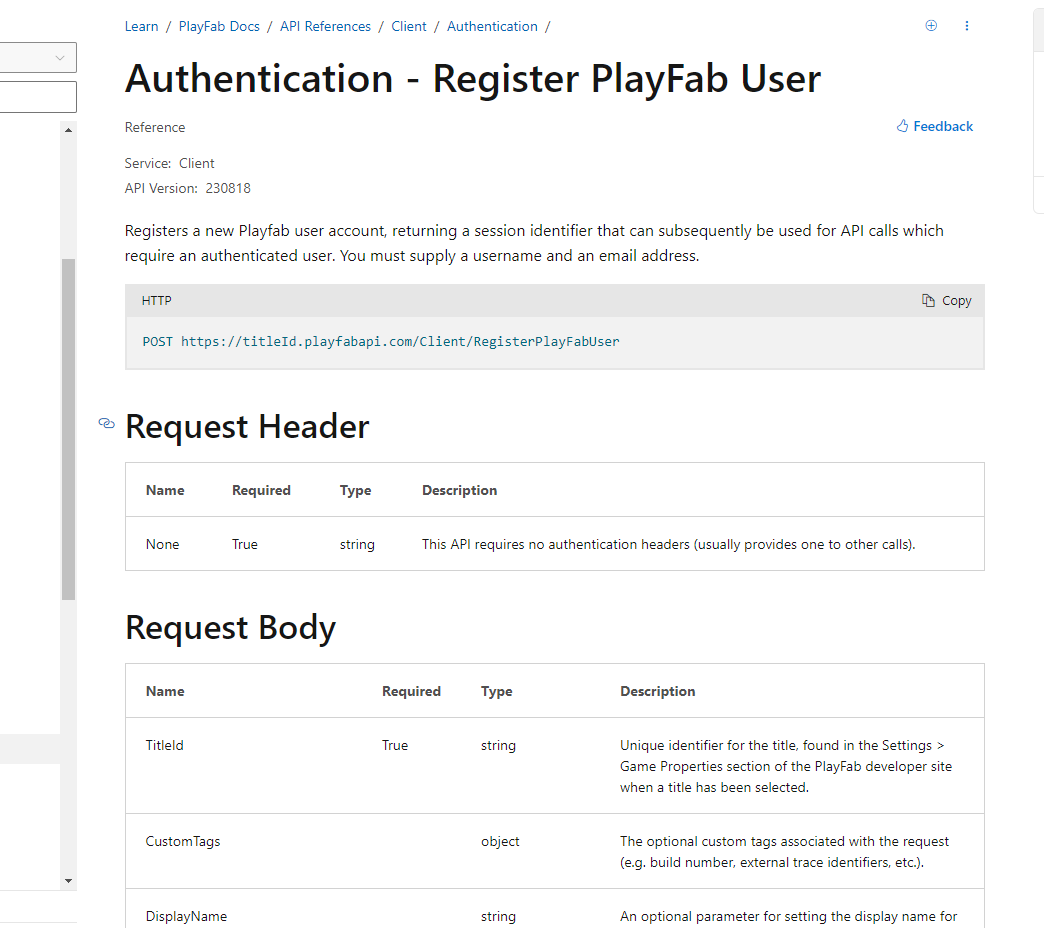Viewport: 1044px width, 928px height.
Task: Click the sidebar filter input field
Action: [38, 97]
